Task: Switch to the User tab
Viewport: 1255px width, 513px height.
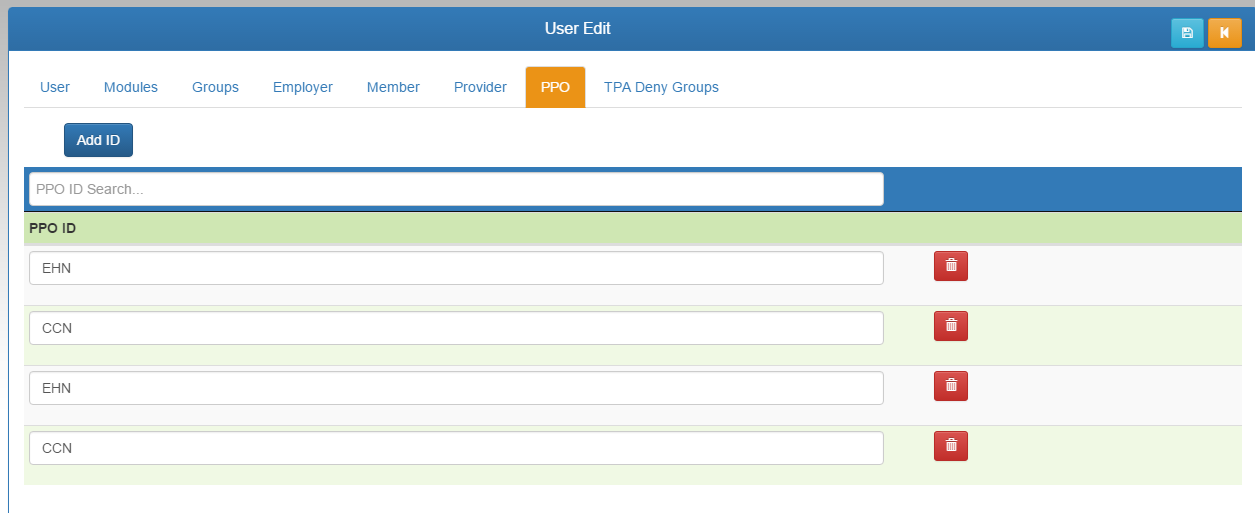Action: (x=55, y=87)
